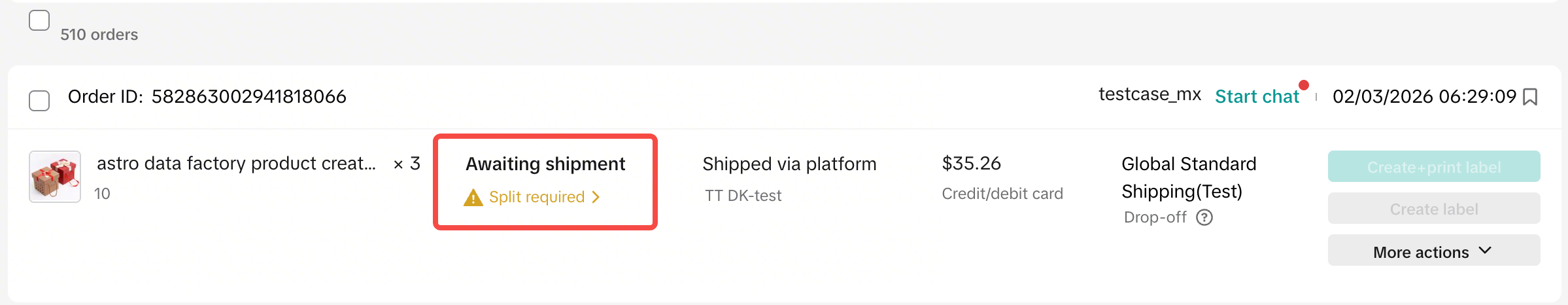Click the $35.26 order amount
Screen dimensions: 1568x305
tap(971, 164)
